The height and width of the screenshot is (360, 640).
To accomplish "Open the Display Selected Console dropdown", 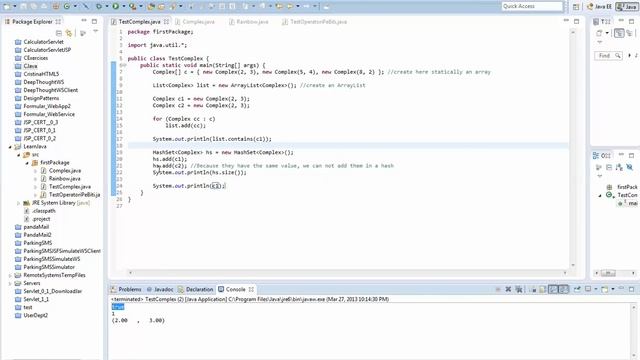I will click(x=596, y=289).
